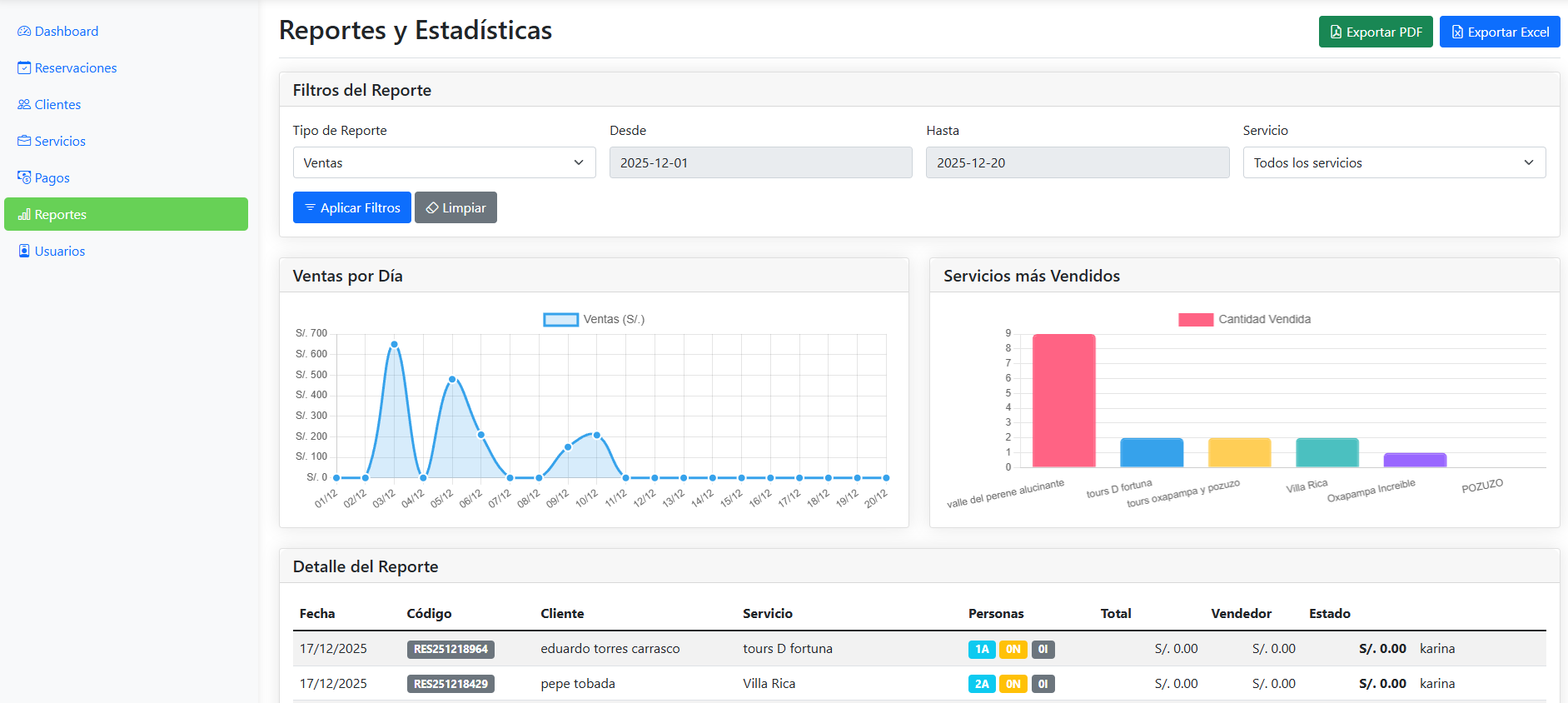Click the Limpiar button
The height and width of the screenshot is (703, 1568).
pos(455,208)
